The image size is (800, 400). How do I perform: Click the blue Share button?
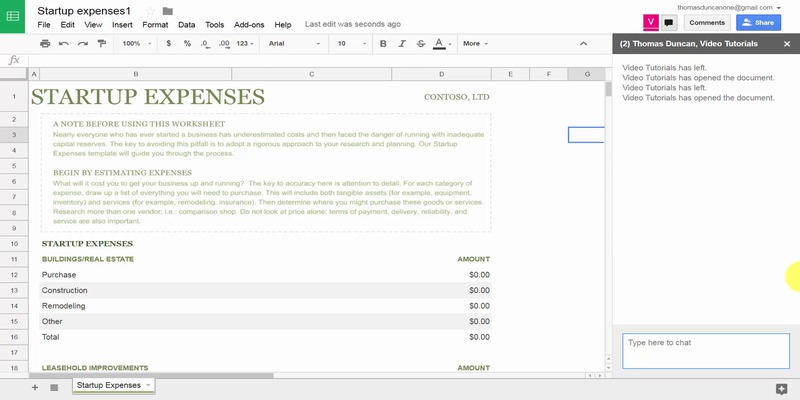click(758, 22)
